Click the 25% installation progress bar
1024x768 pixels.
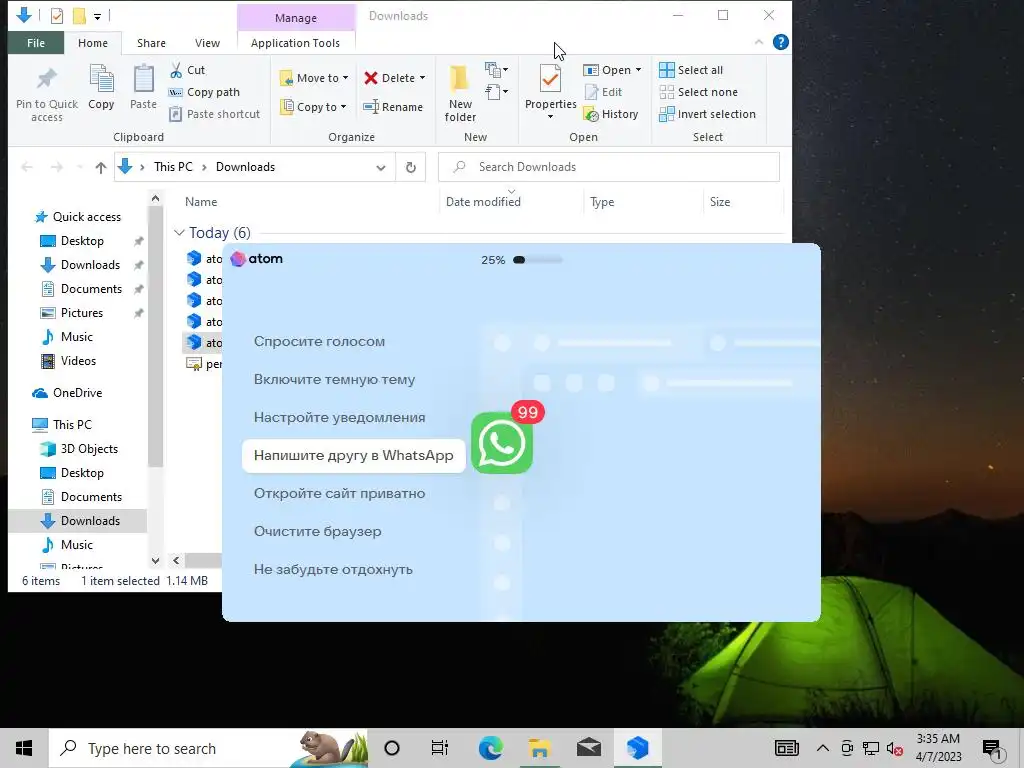[537, 260]
